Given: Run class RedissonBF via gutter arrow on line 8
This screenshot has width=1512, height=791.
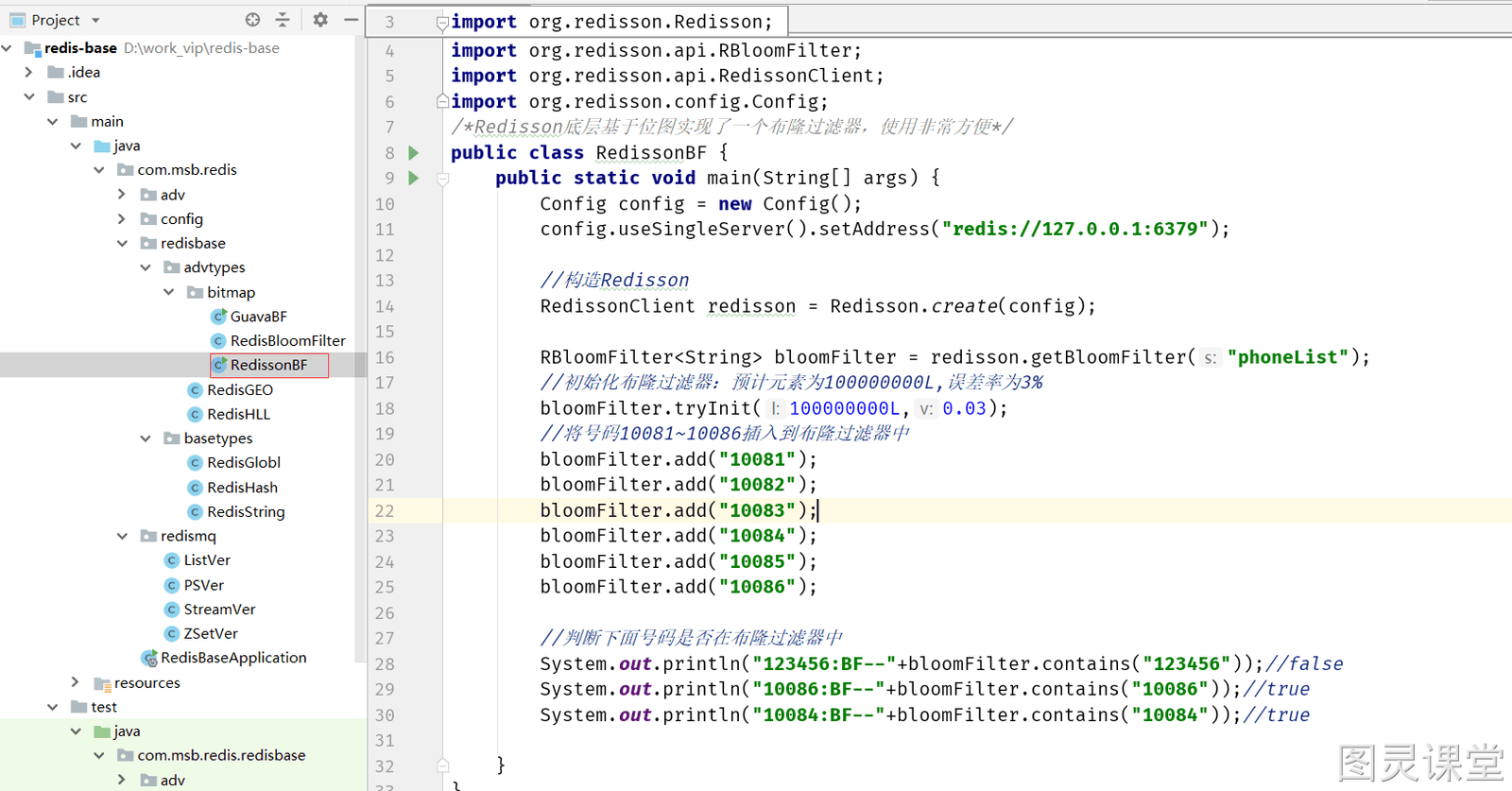Looking at the screenshot, I should pos(413,152).
